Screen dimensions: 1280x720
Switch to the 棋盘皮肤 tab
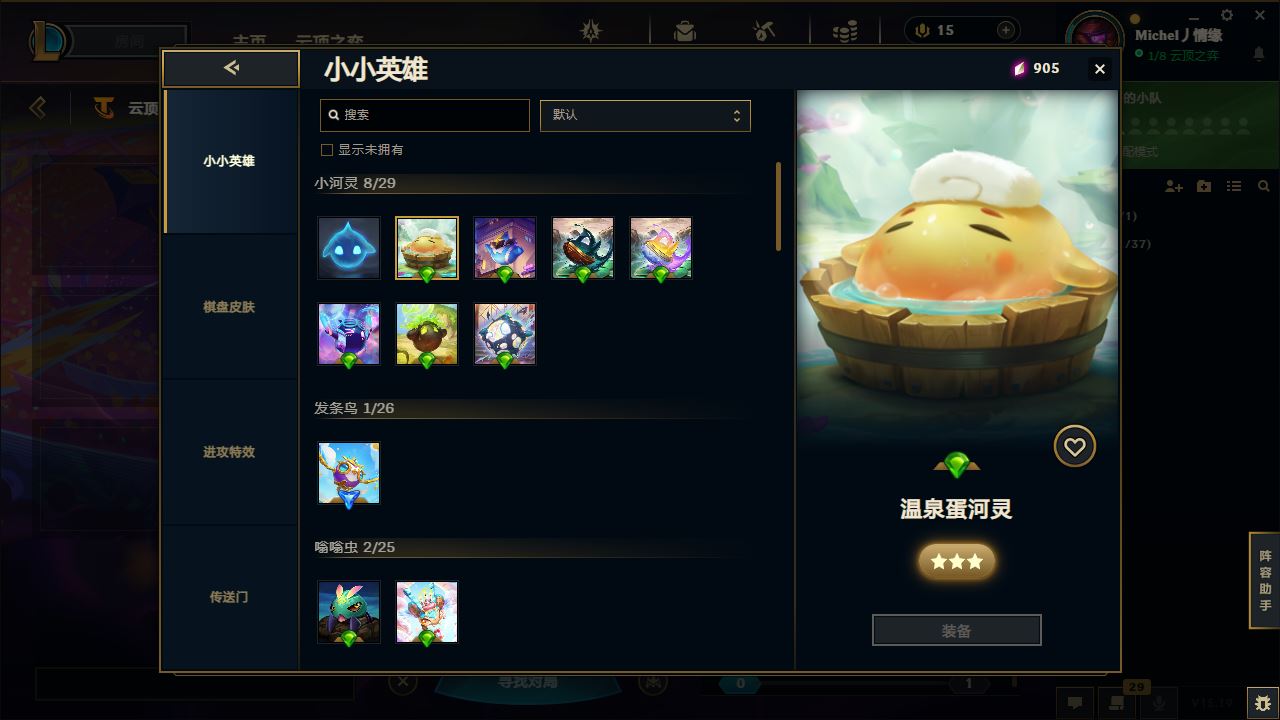pyautogui.click(x=229, y=307)
